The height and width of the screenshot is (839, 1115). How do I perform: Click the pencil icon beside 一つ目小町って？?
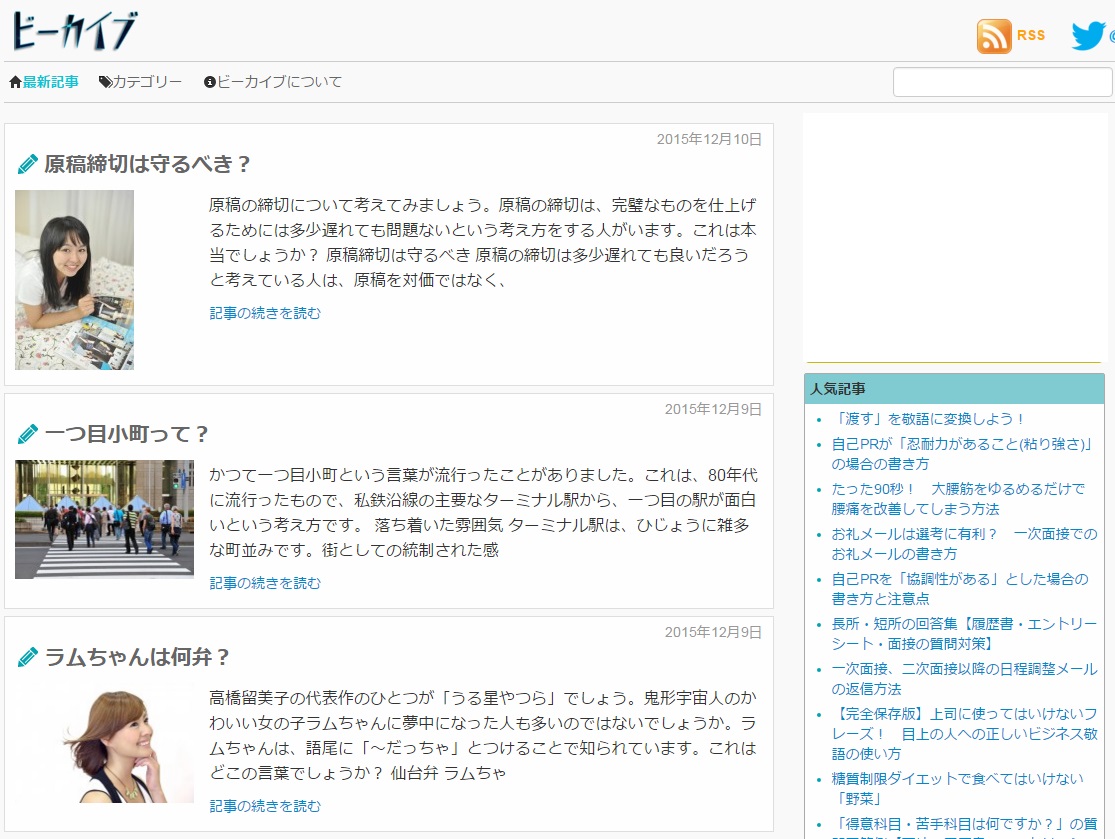point(28,434)
